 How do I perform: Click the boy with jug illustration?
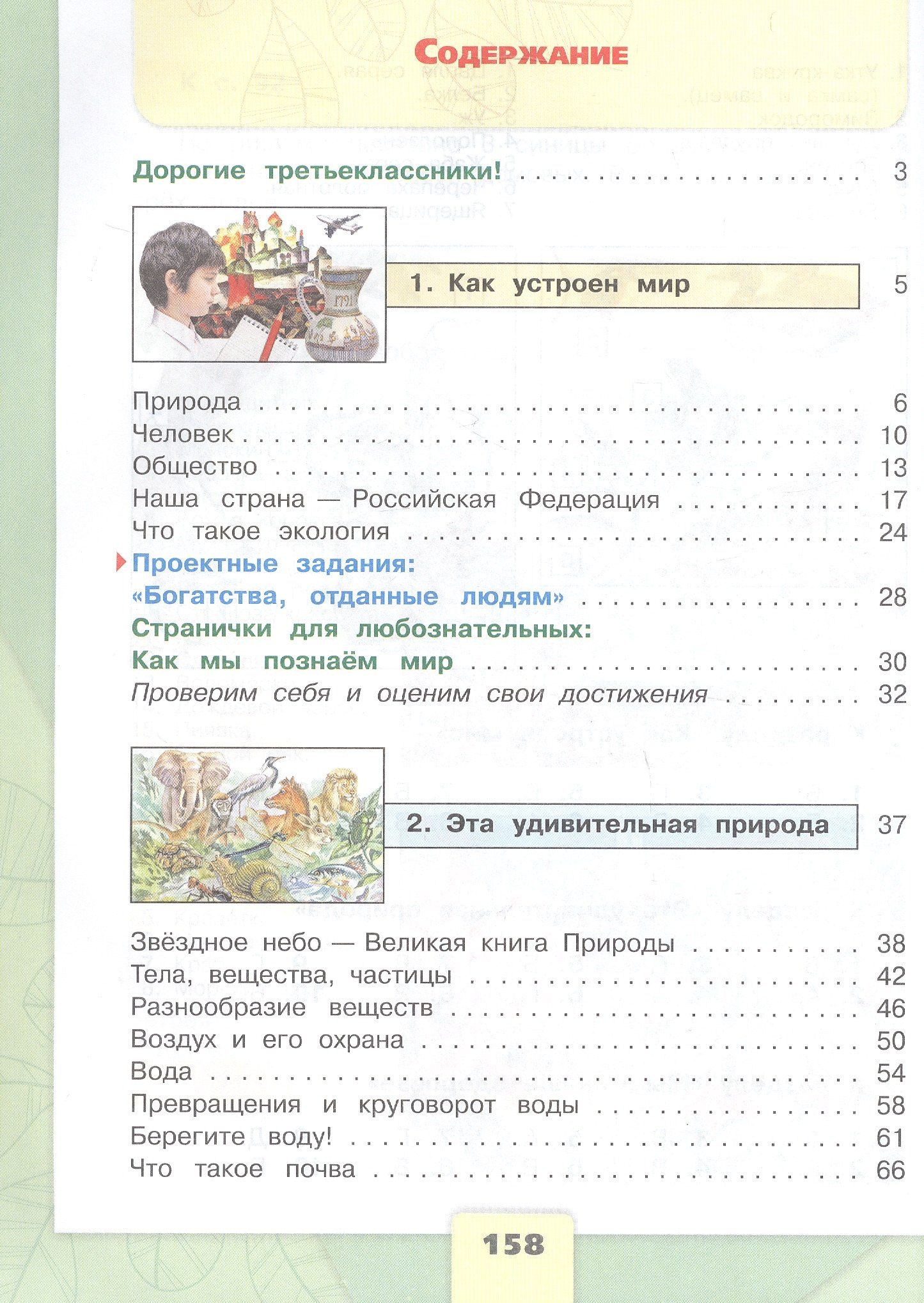(x=259, y=284)
